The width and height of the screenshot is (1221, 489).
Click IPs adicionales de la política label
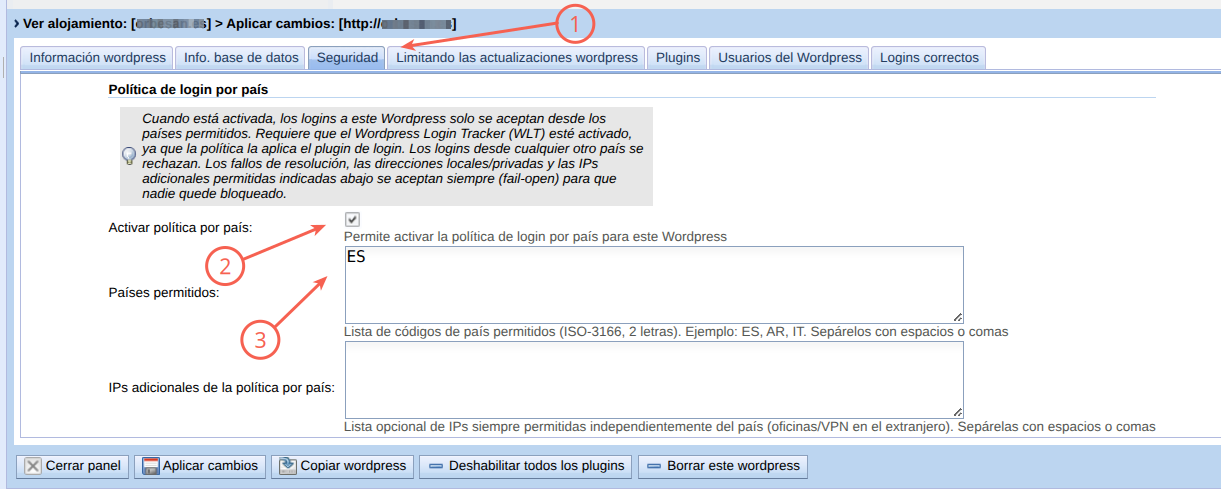(221, 387)
